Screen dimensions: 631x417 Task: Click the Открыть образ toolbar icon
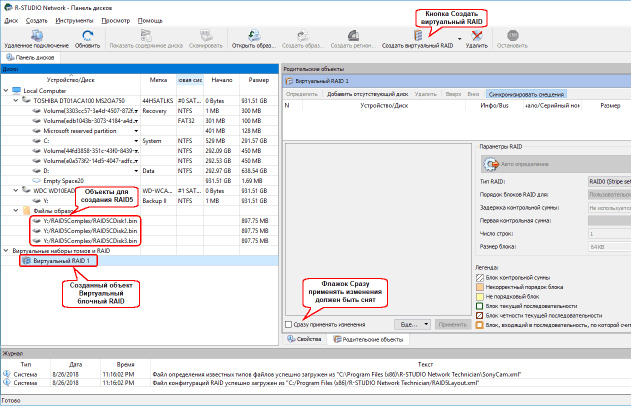pyautogui.click(x=254, y=35)
